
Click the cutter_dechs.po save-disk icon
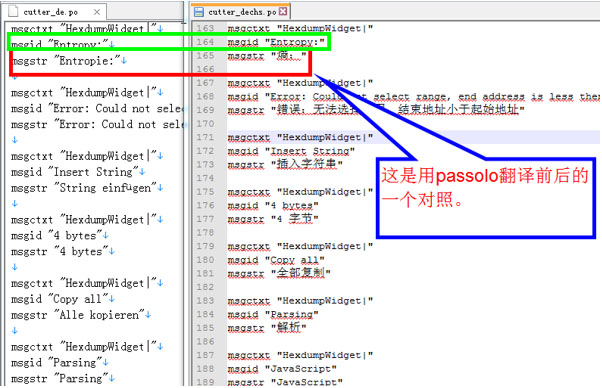coord(199,12)
